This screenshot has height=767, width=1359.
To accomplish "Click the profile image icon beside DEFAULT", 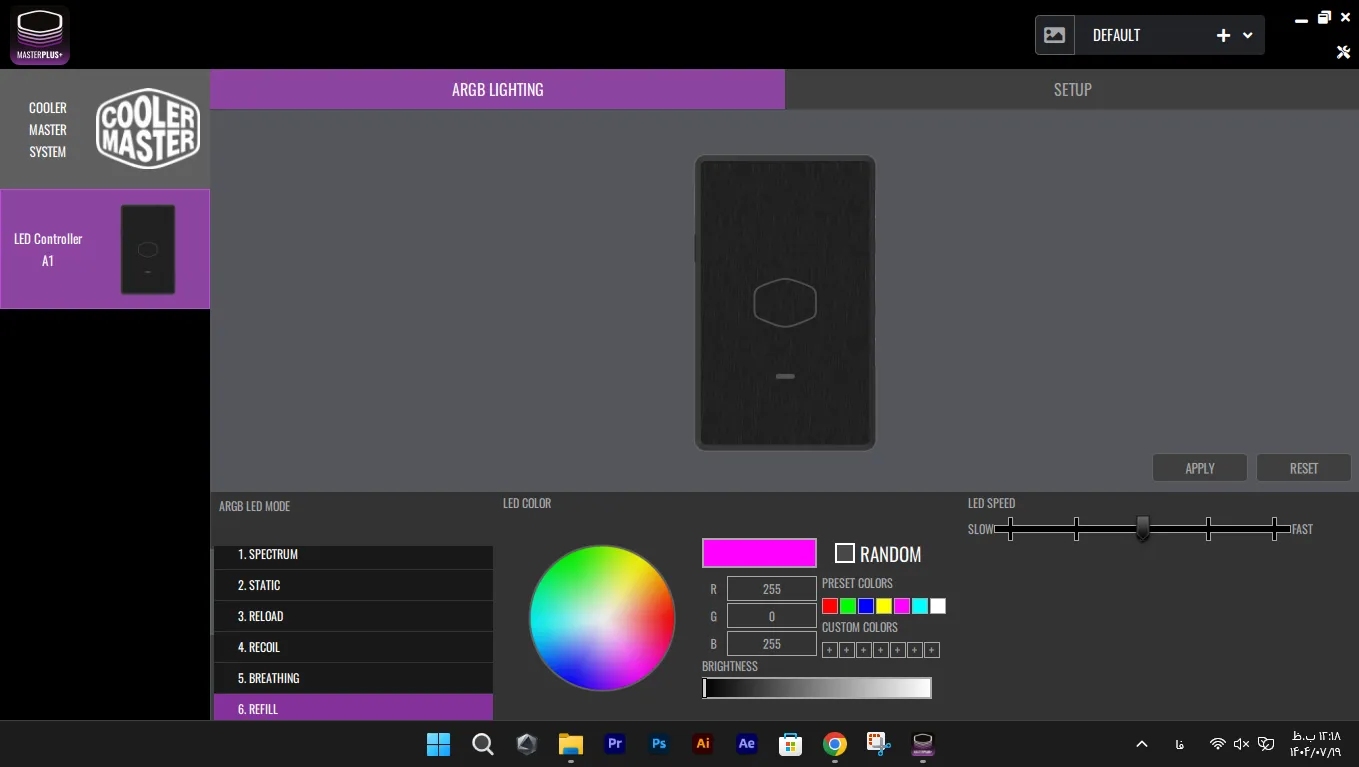I will click(1055, 35).
